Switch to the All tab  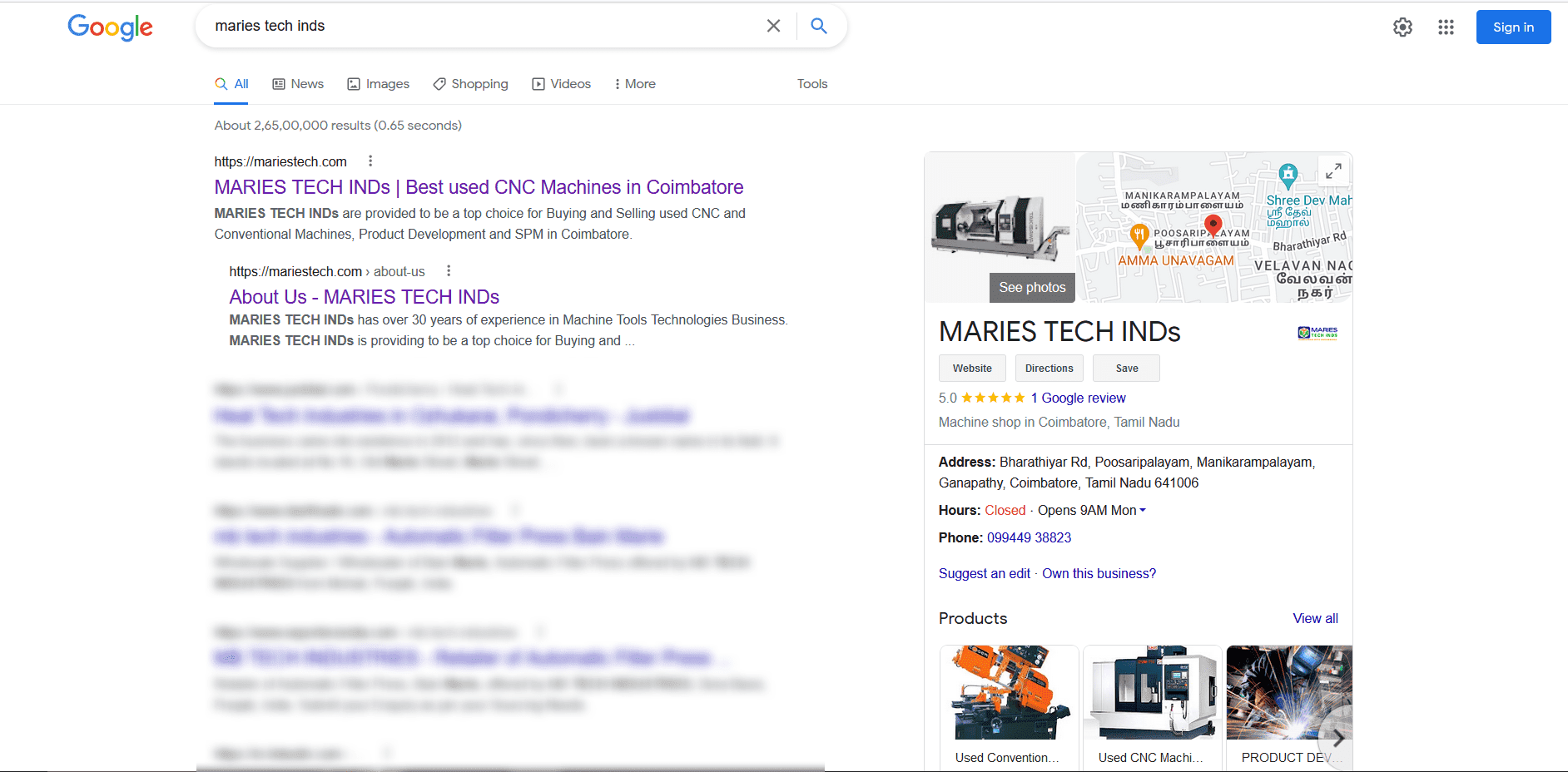(231, 84)
